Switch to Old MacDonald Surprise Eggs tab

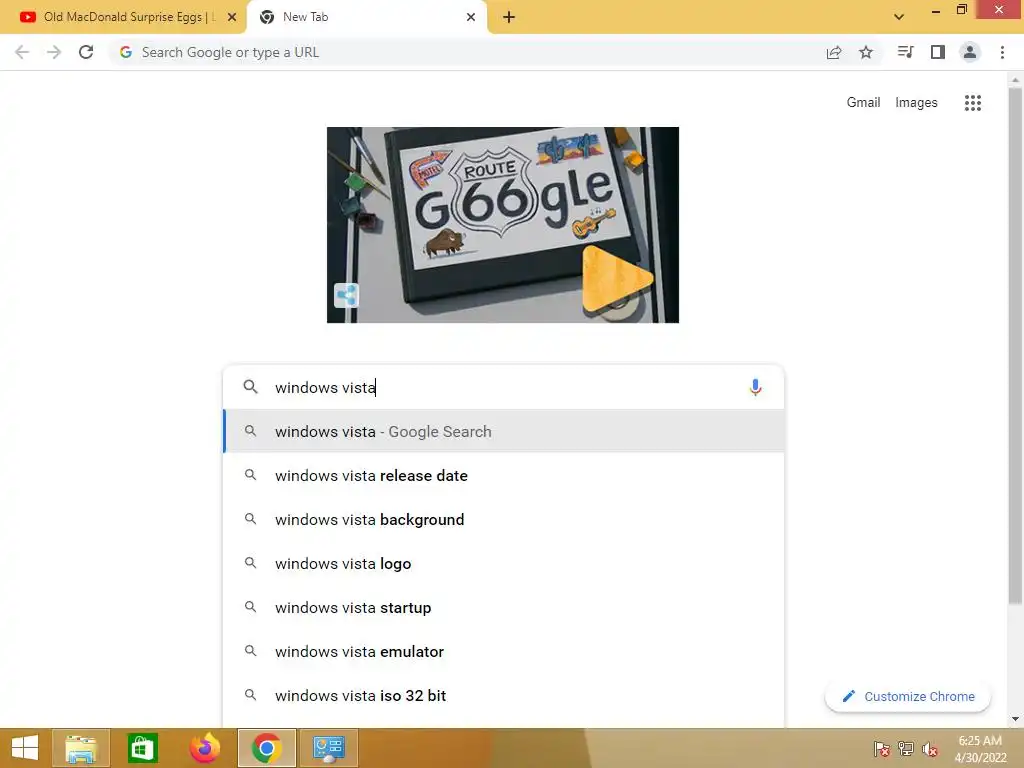[124, 17]
